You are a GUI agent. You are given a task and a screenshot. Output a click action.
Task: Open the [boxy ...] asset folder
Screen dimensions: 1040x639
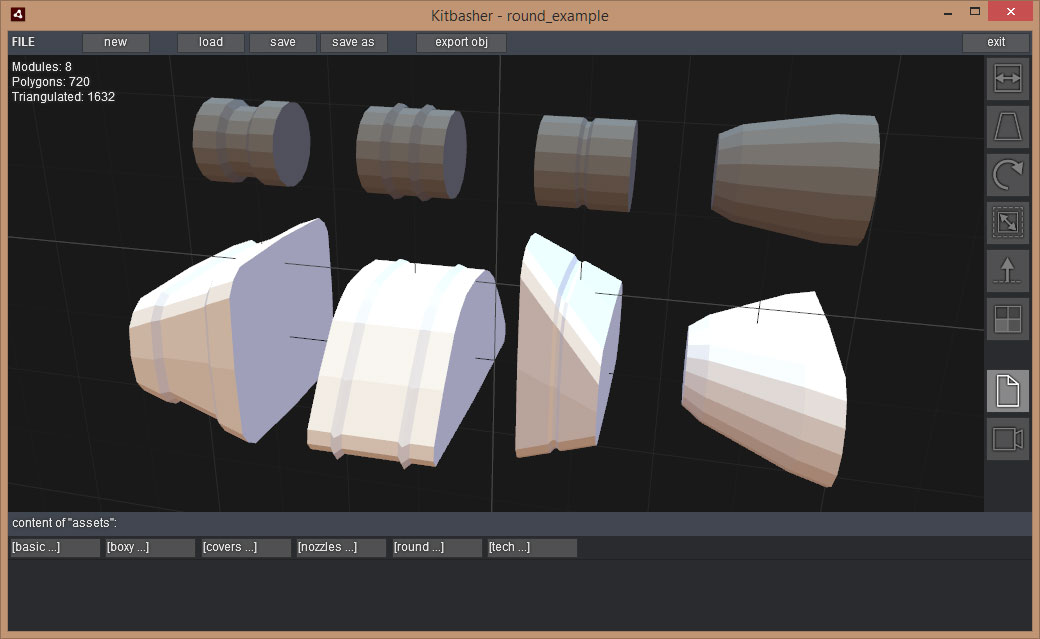150,547
